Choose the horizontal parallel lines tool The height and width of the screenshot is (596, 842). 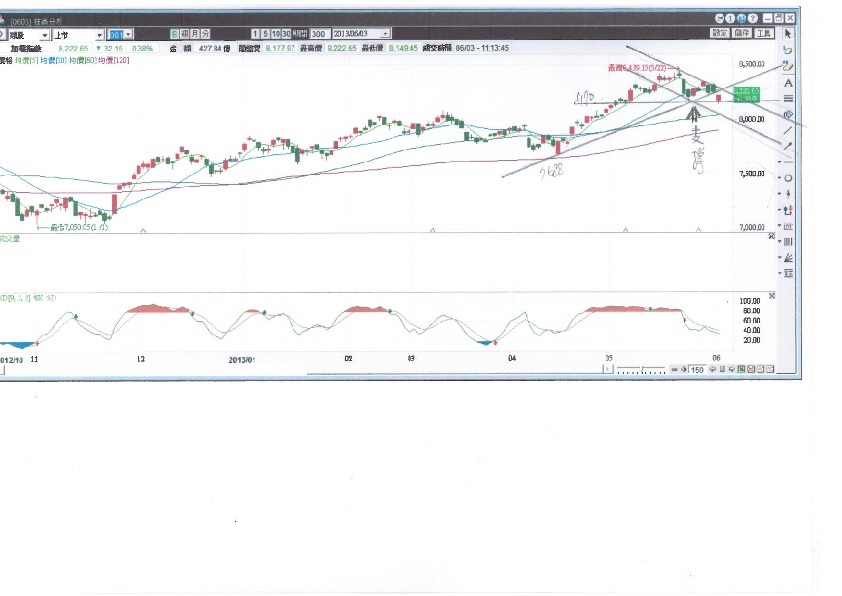pos(788,98)
